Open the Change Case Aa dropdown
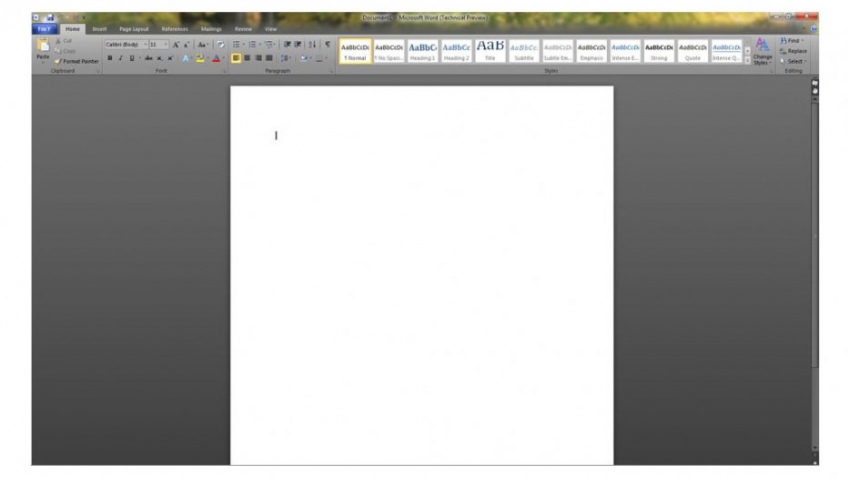848x477 pixels. click(x=202, y=45)
